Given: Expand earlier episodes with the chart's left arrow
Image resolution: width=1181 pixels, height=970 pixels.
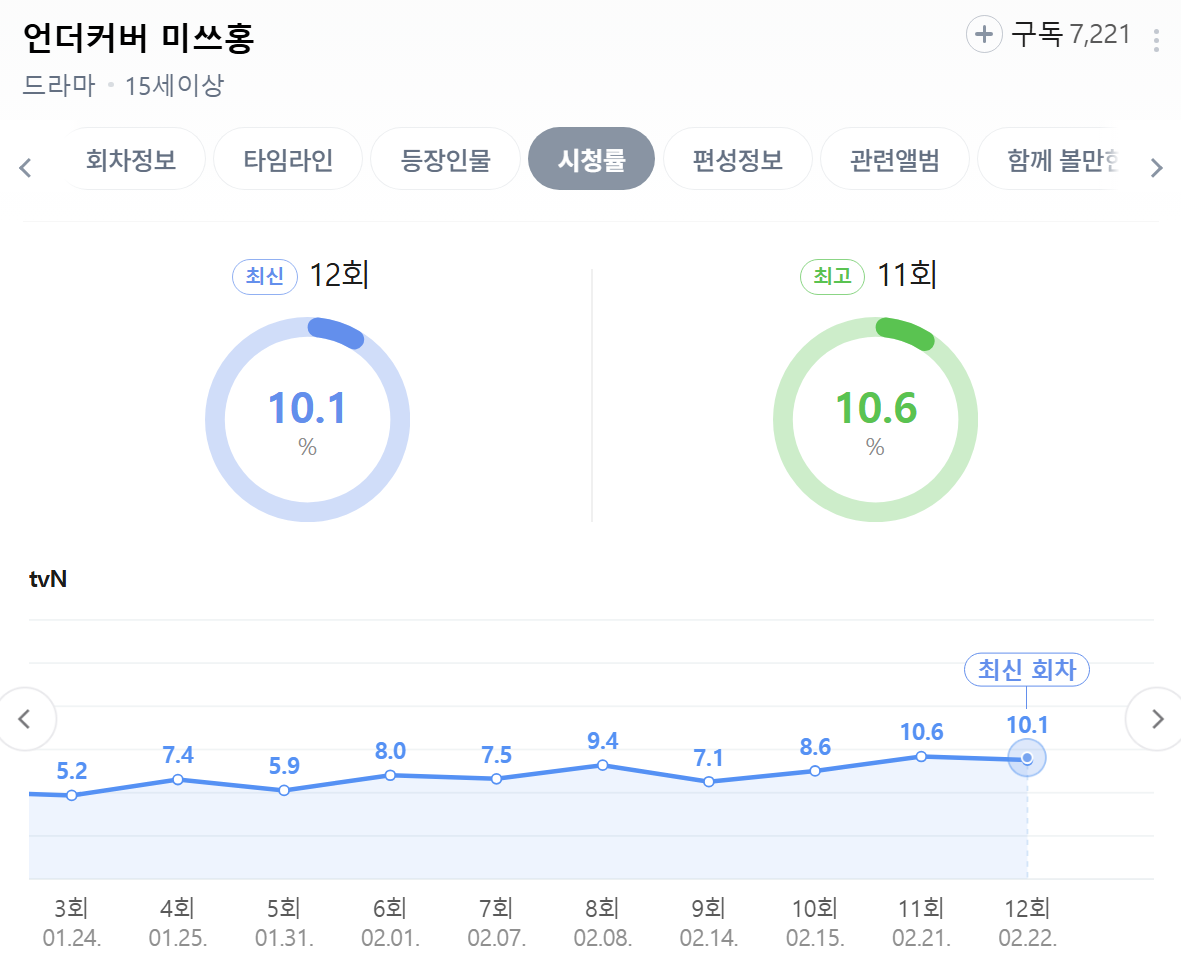Looking at the screenshot, I should point(26,719).
